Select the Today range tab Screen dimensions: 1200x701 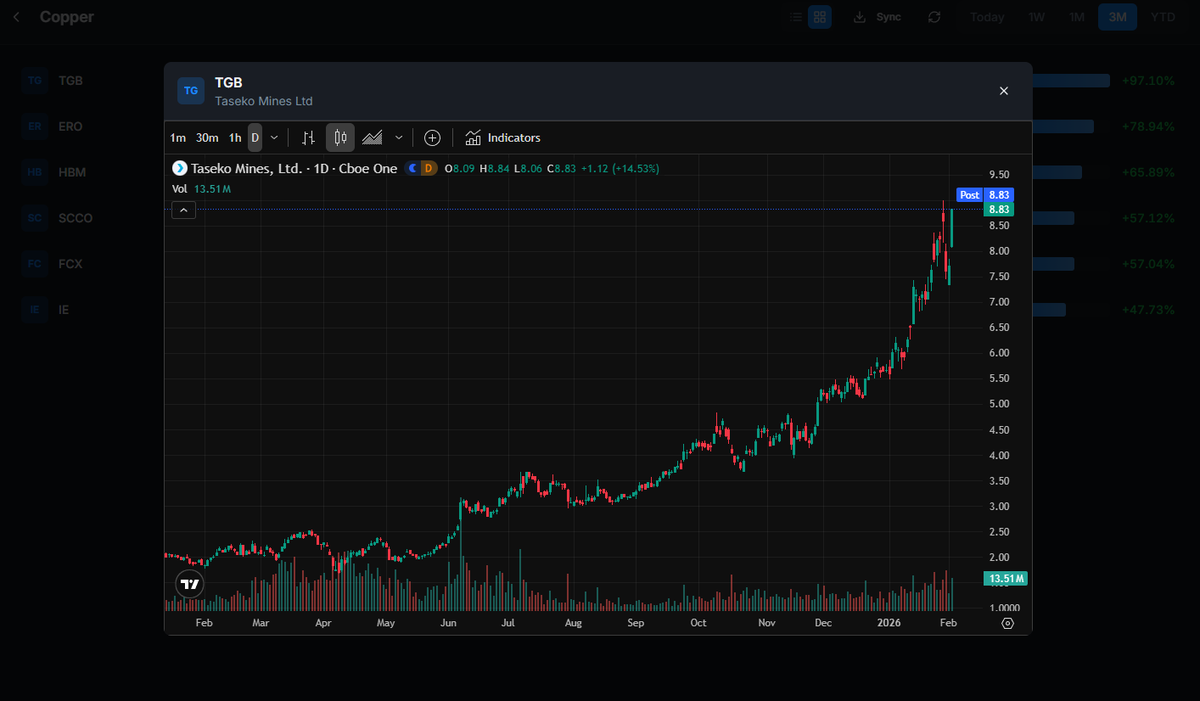(x=987, y=17)
